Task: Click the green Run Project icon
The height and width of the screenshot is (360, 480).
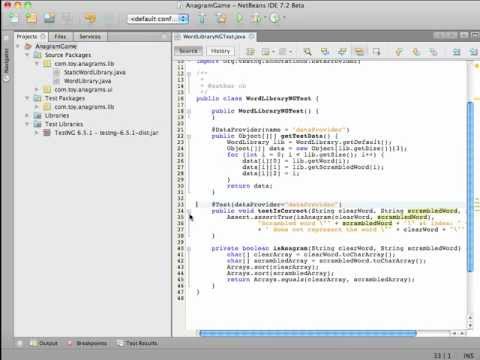Action: click(x=239, y=18)
